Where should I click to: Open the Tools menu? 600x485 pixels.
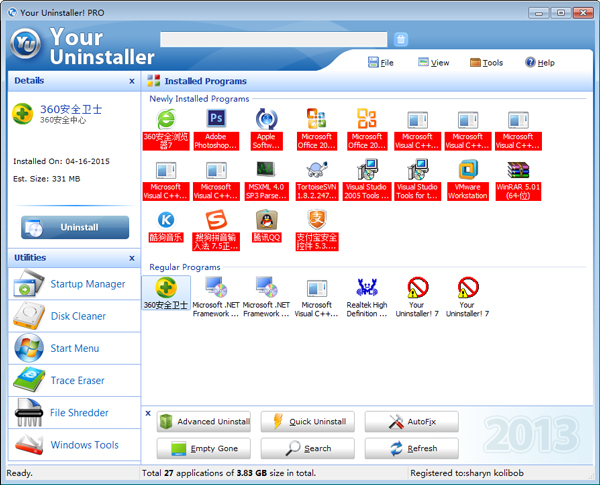tap(486, 62)
